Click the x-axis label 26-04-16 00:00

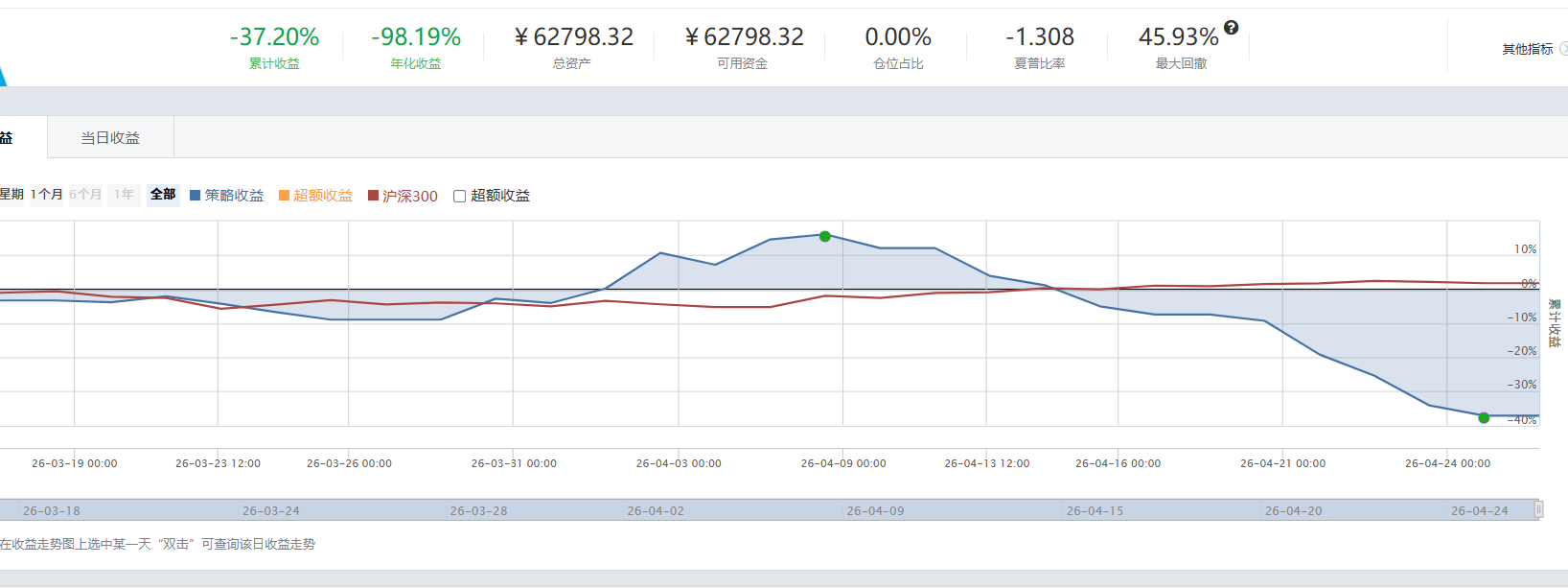[x=1118, y=463]
